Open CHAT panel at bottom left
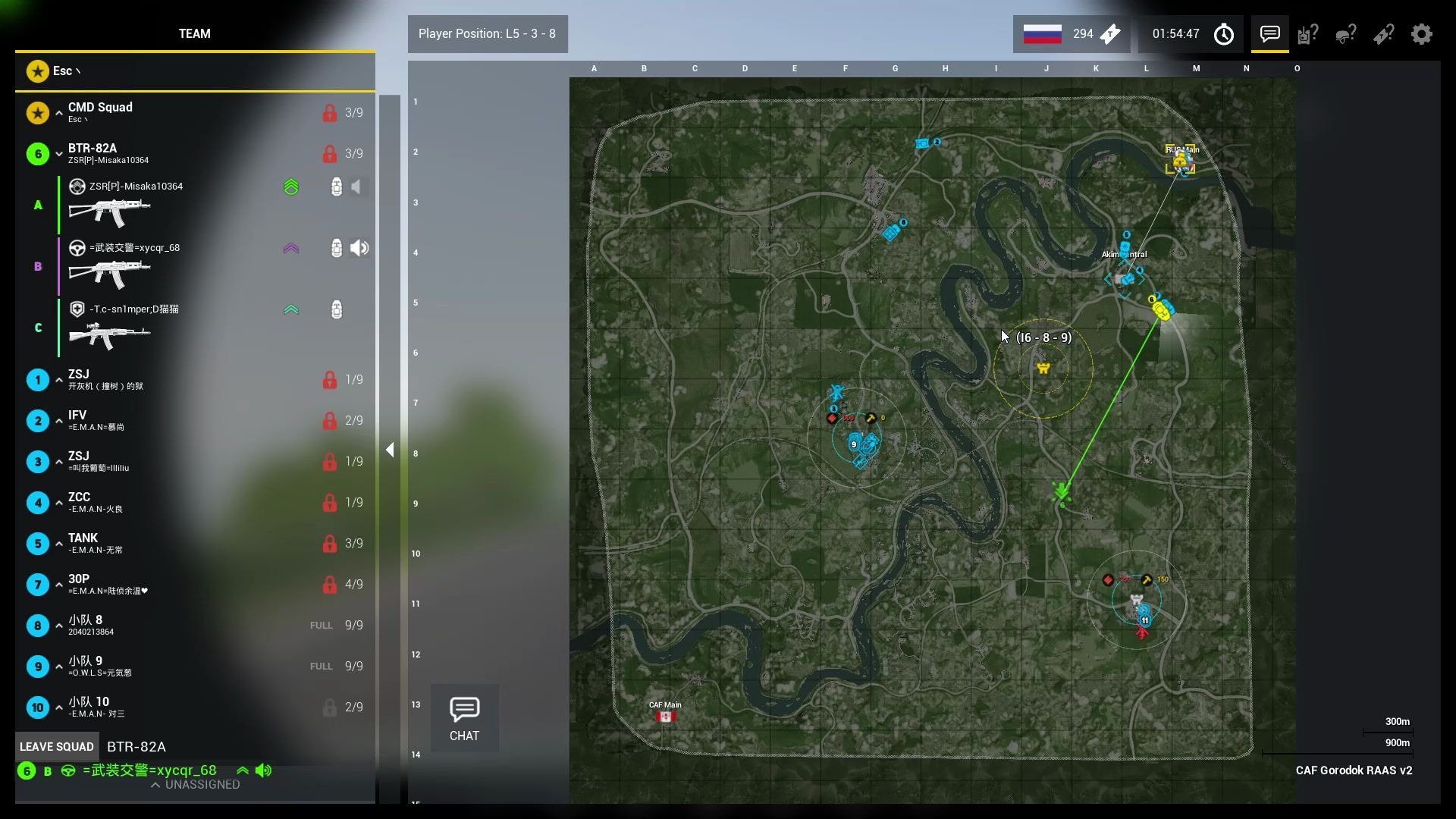The width and height of the screenshot is (1456, 819). [464, 720]
